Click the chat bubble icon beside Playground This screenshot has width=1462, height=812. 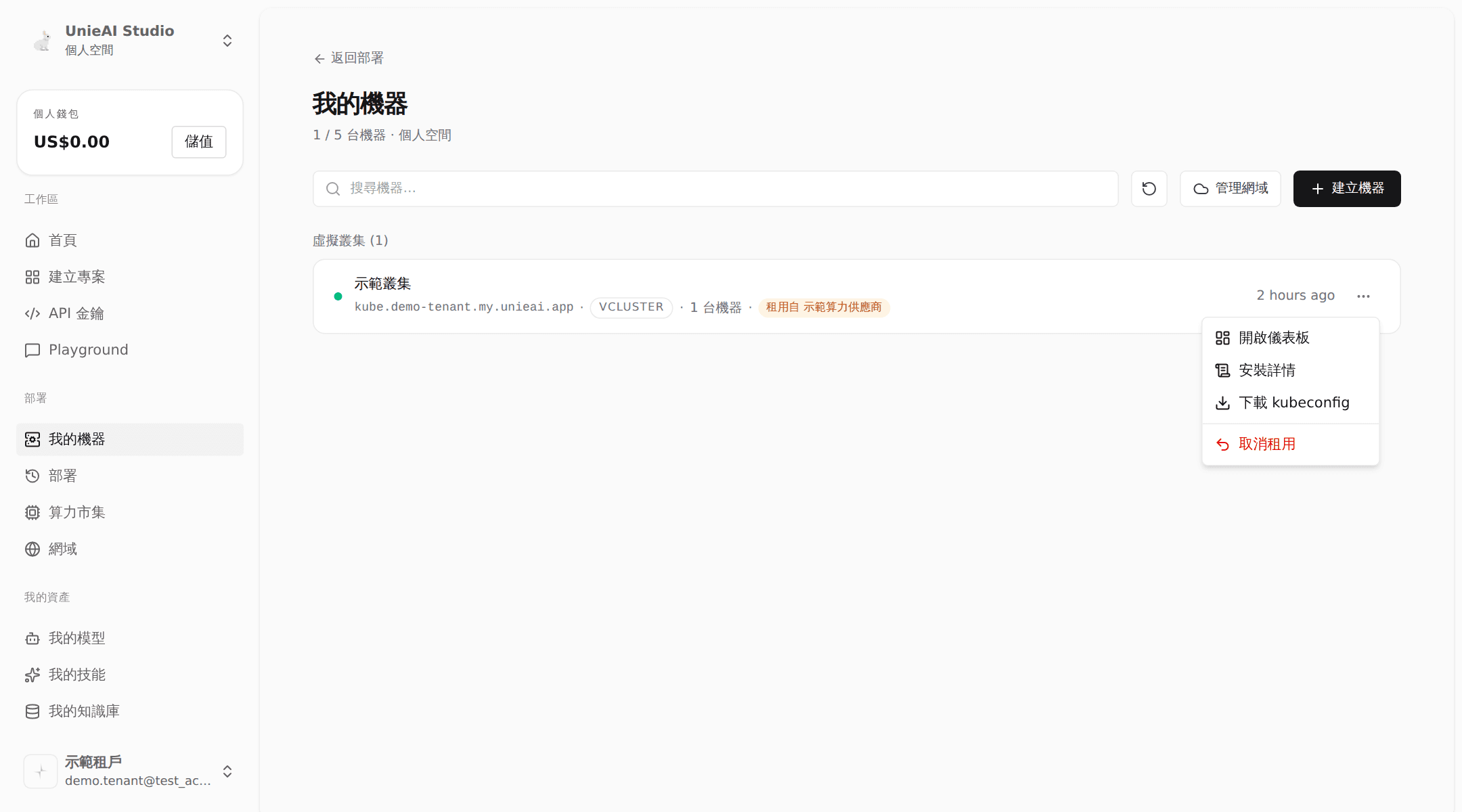point(32,350)
